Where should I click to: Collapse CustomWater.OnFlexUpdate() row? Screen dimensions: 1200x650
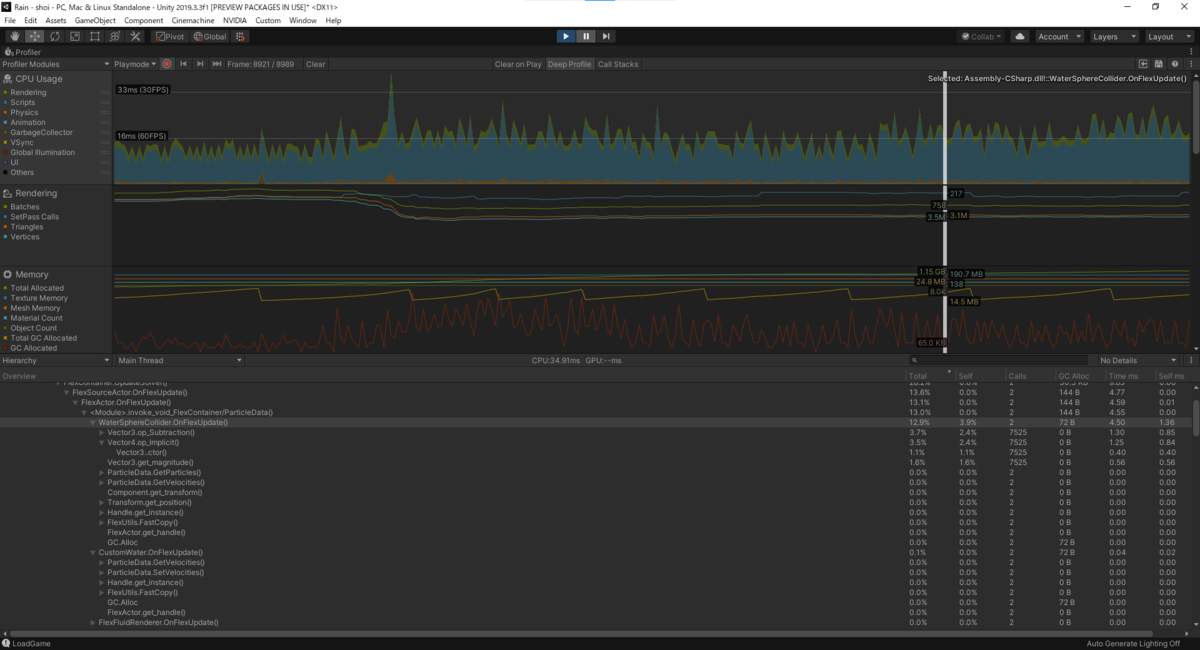coord(93,553)
